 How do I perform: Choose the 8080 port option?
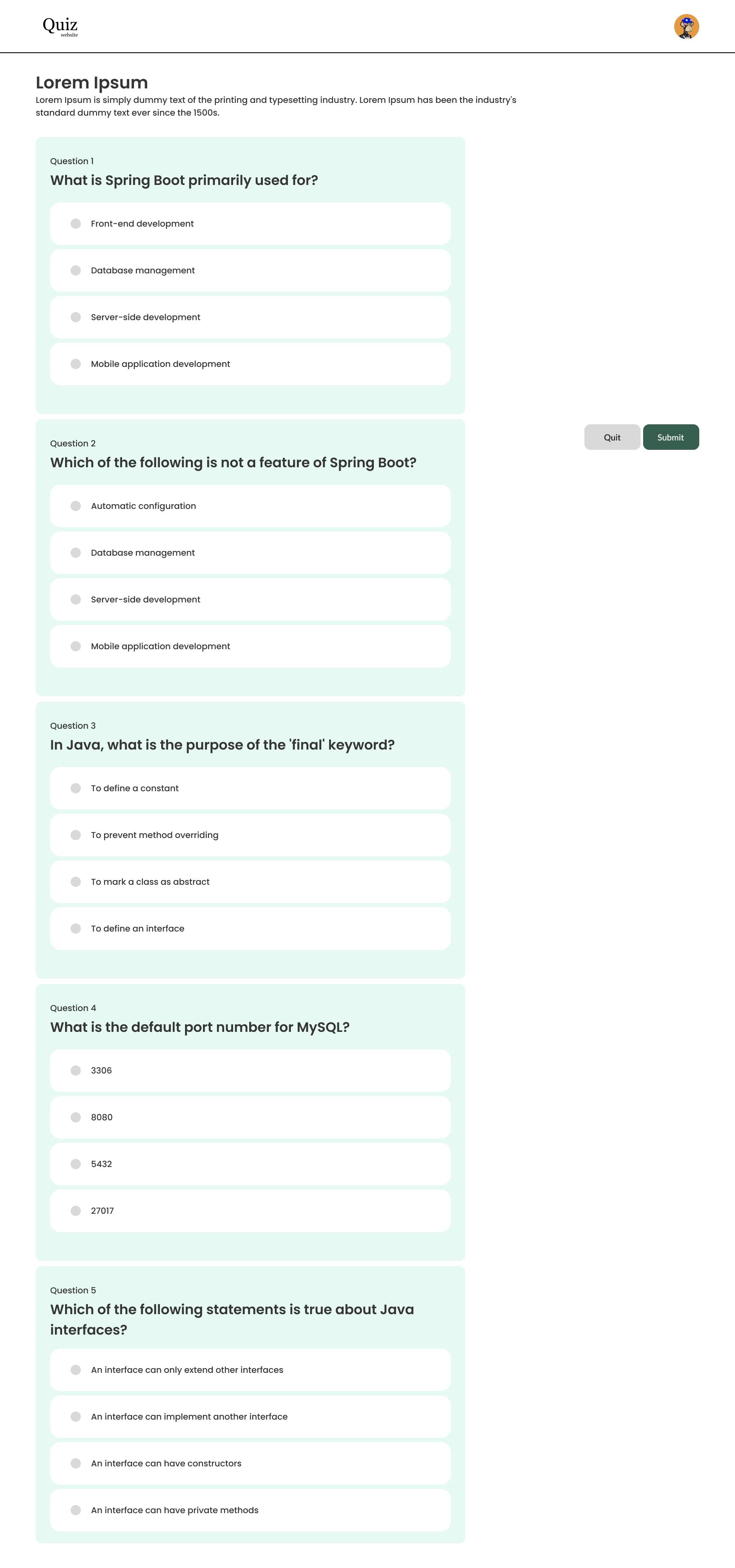click(76, 1117)
